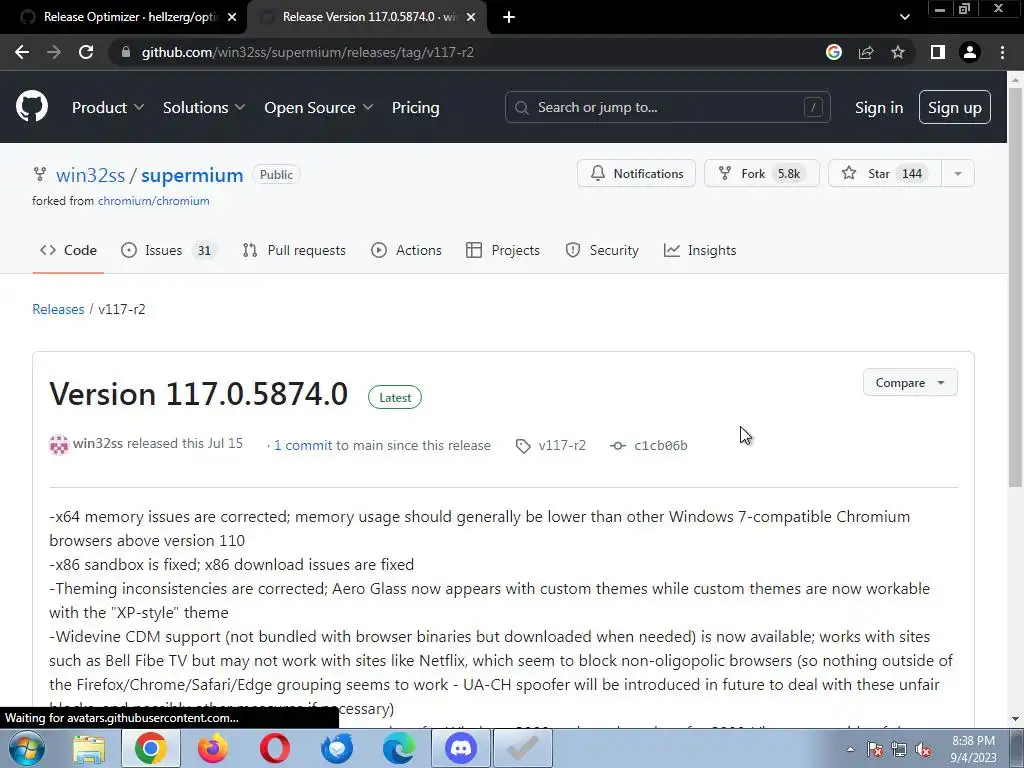Reload the page with refresh icon
1024x768 pixels.
[x=86, y=52]
